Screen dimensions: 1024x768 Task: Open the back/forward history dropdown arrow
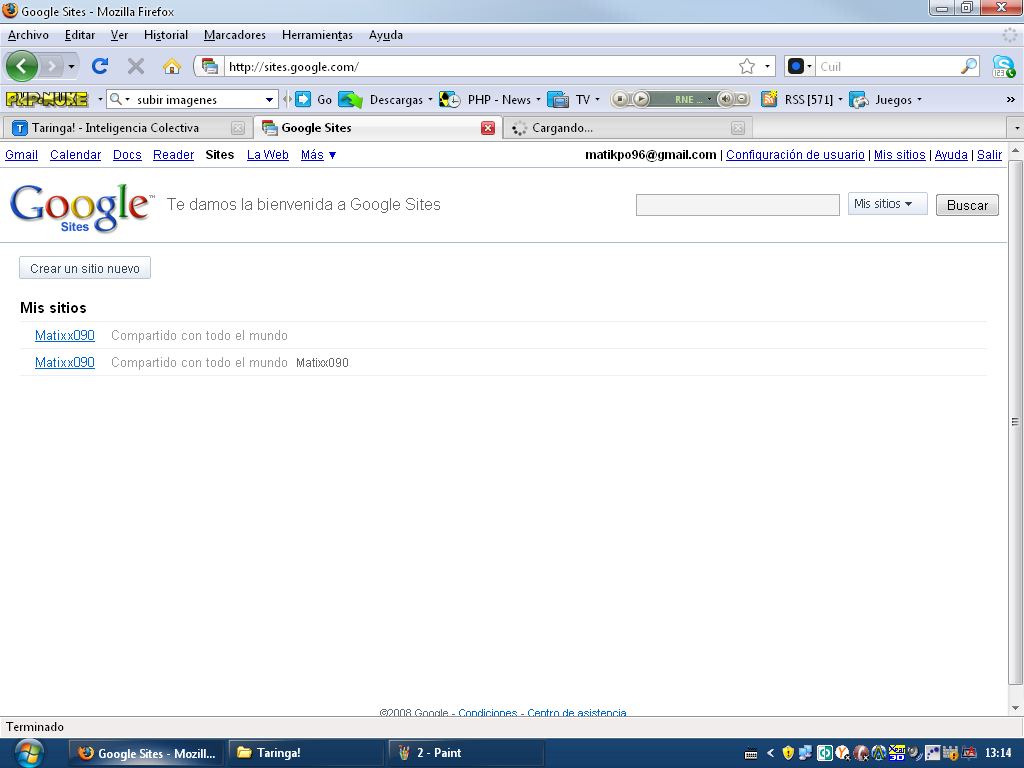pyautogui.click(x=71, y=67)
